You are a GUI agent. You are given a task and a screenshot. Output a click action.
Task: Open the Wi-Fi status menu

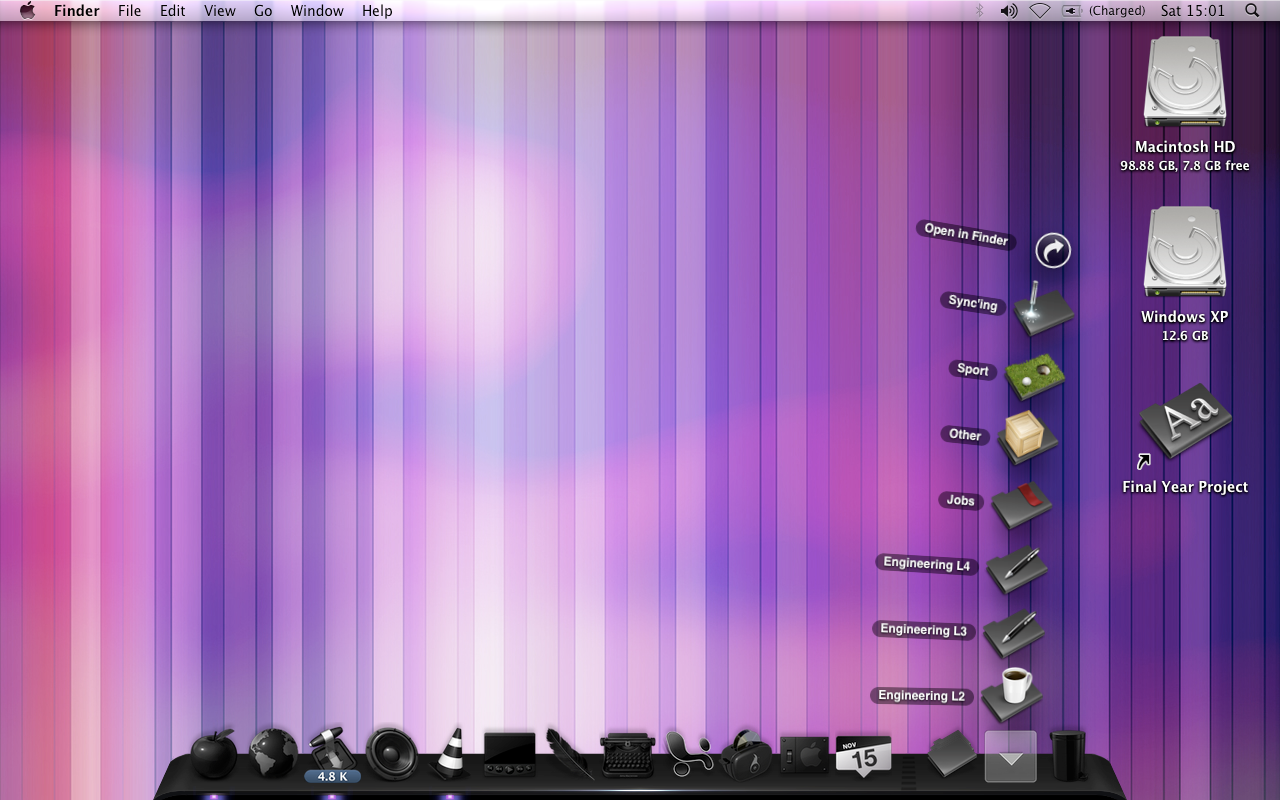(1039, 11)
